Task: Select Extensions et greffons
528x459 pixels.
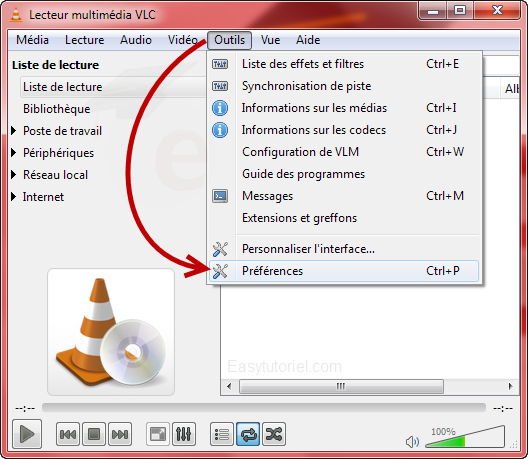Action: click(344, 218)
